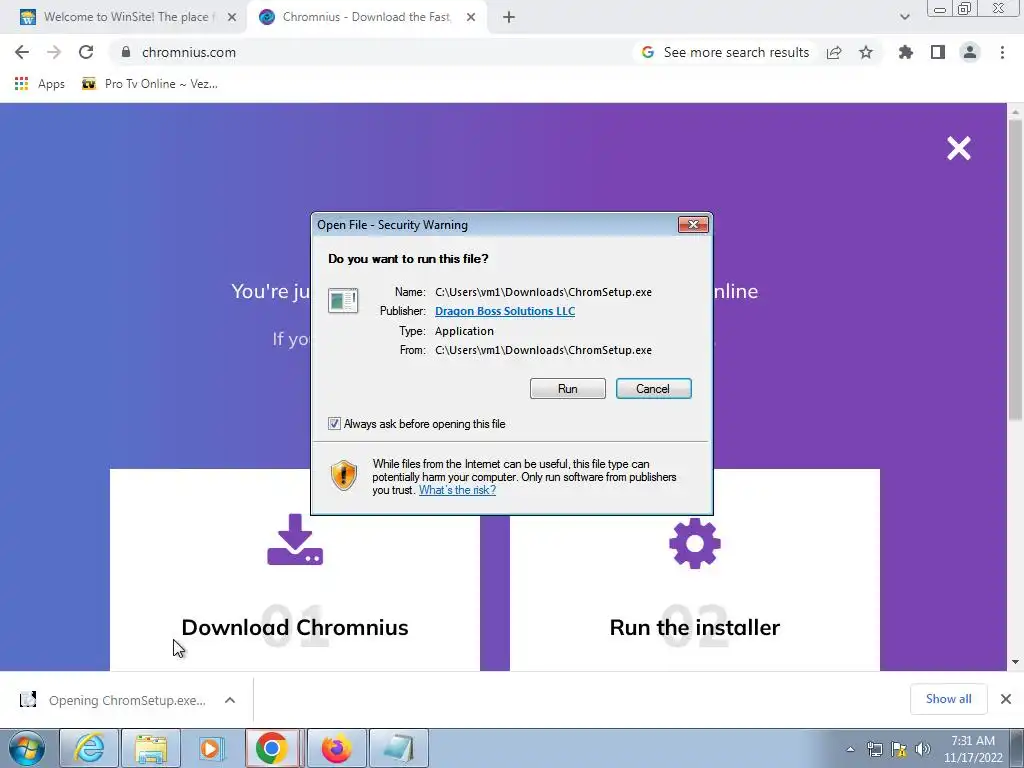
Task: Click the Run the installer heading
Action: 694,627
